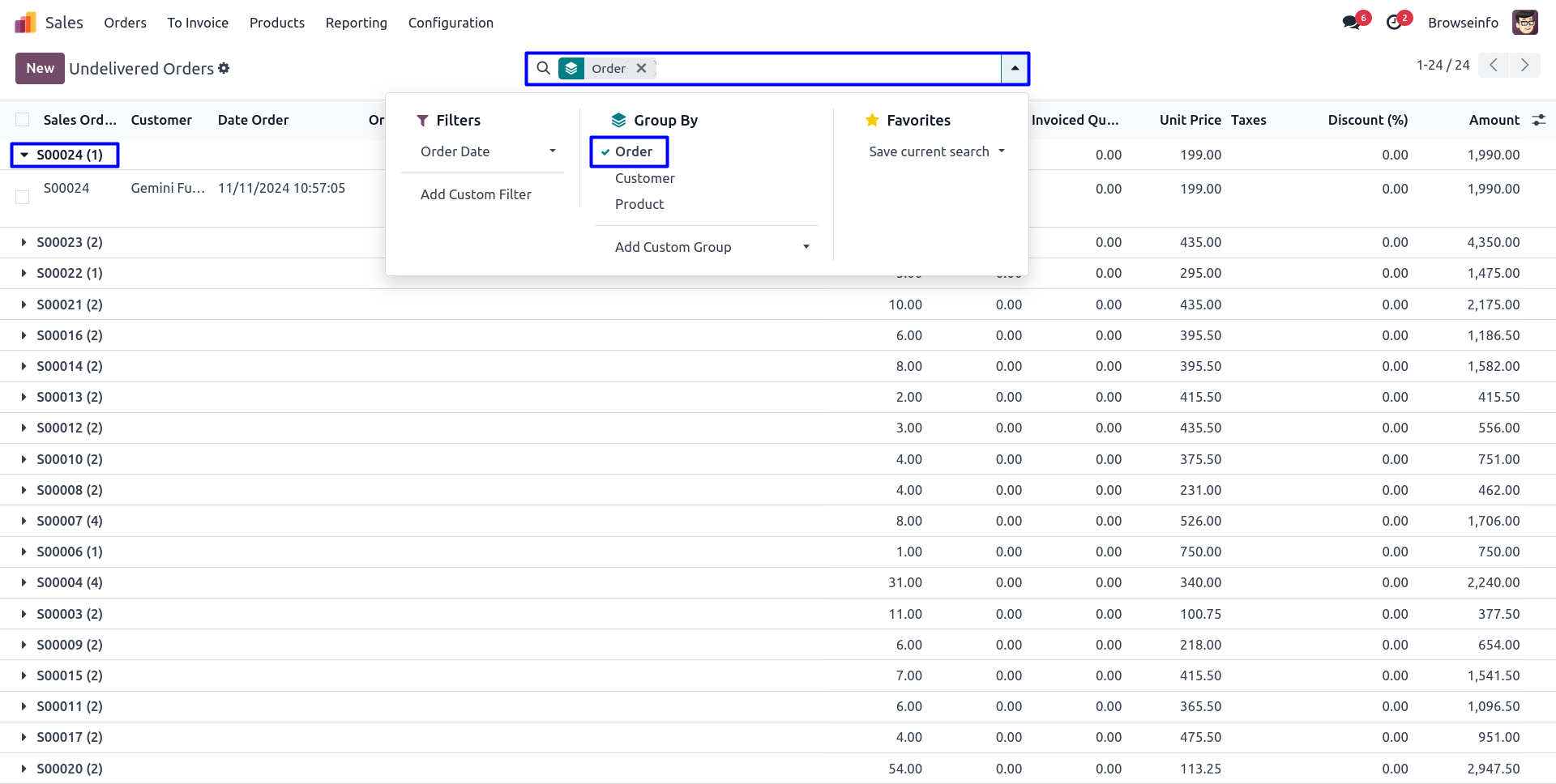The width and height of the screenshot is (1556, 784).
Task: Click the New button
Action: [40, 69]
